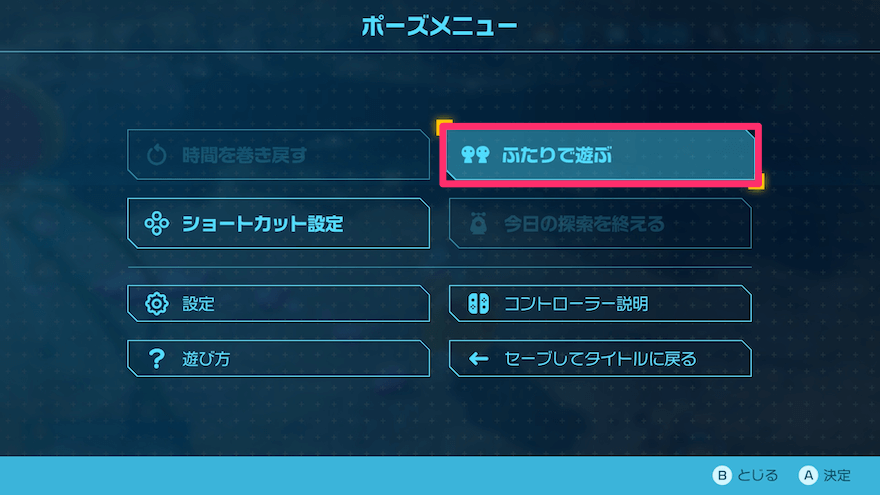Viewport: 880px width, 495px height.
Task: Open コントローラー説明 option
Action: (x=600, y=303)
